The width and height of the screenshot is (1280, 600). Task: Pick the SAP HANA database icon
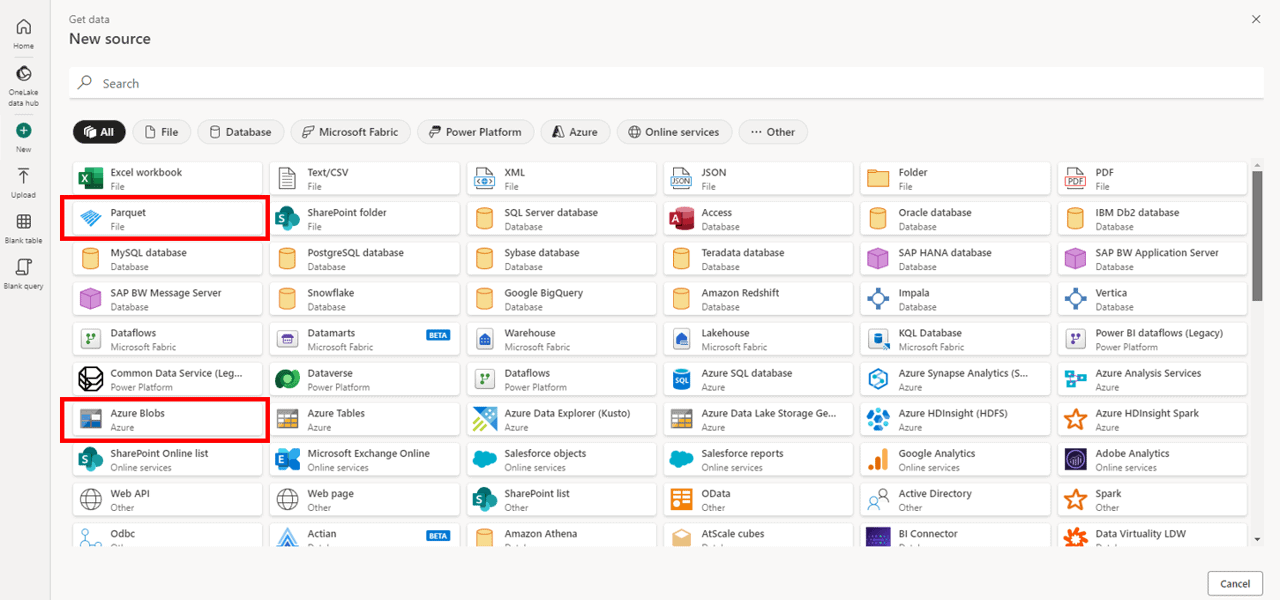879,259
